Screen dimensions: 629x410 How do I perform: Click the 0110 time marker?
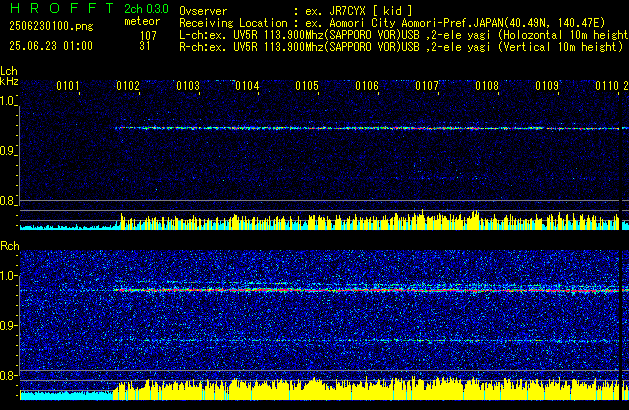pyautogui.click(x=607, y=86)
